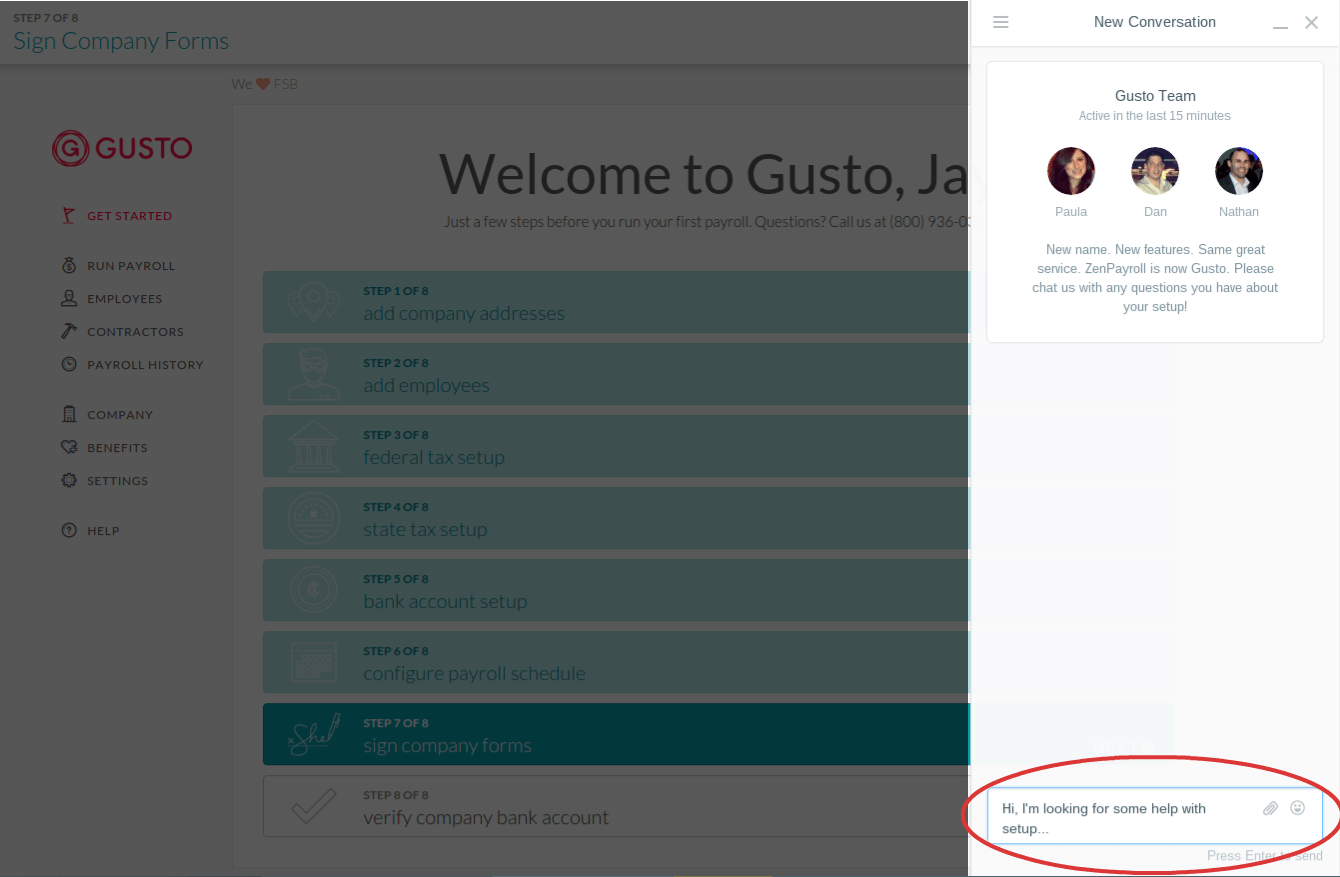Click the 'STEP 7 OF 8' header label
The width and height of the screenshot is (1340, 877).
coord(46,18)
